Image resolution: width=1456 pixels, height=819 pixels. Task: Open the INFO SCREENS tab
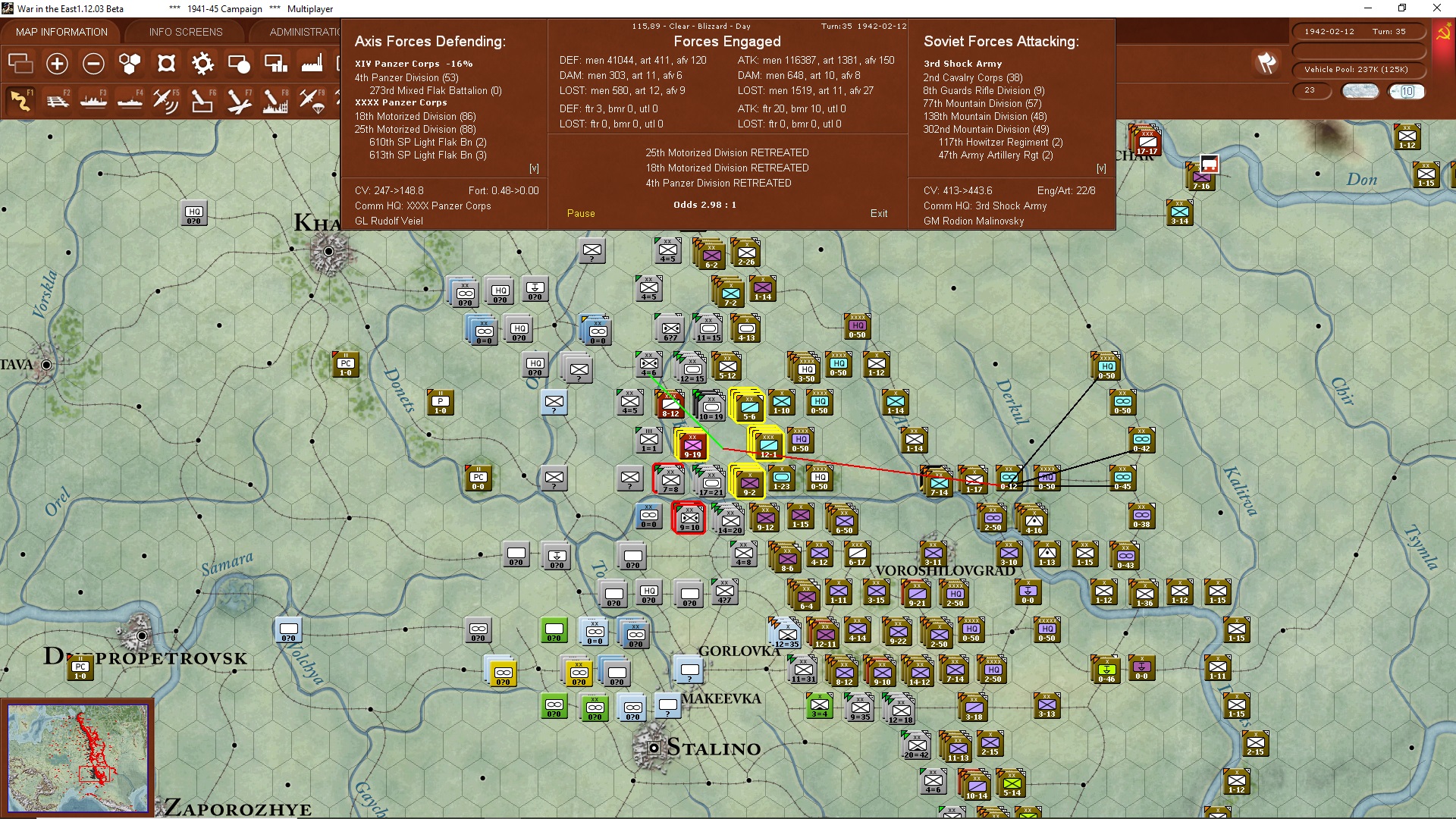(x=186, y=32)
